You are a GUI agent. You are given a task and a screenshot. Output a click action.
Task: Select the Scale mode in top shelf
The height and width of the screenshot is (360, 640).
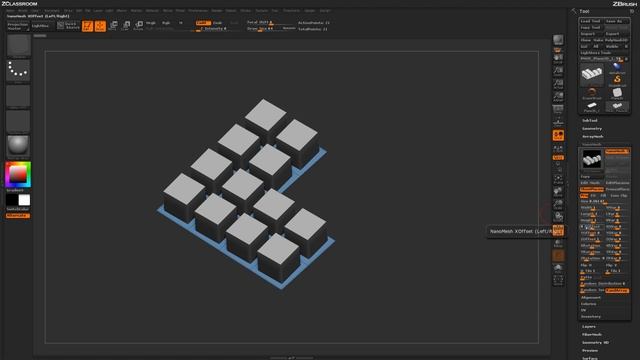(126, 26)
